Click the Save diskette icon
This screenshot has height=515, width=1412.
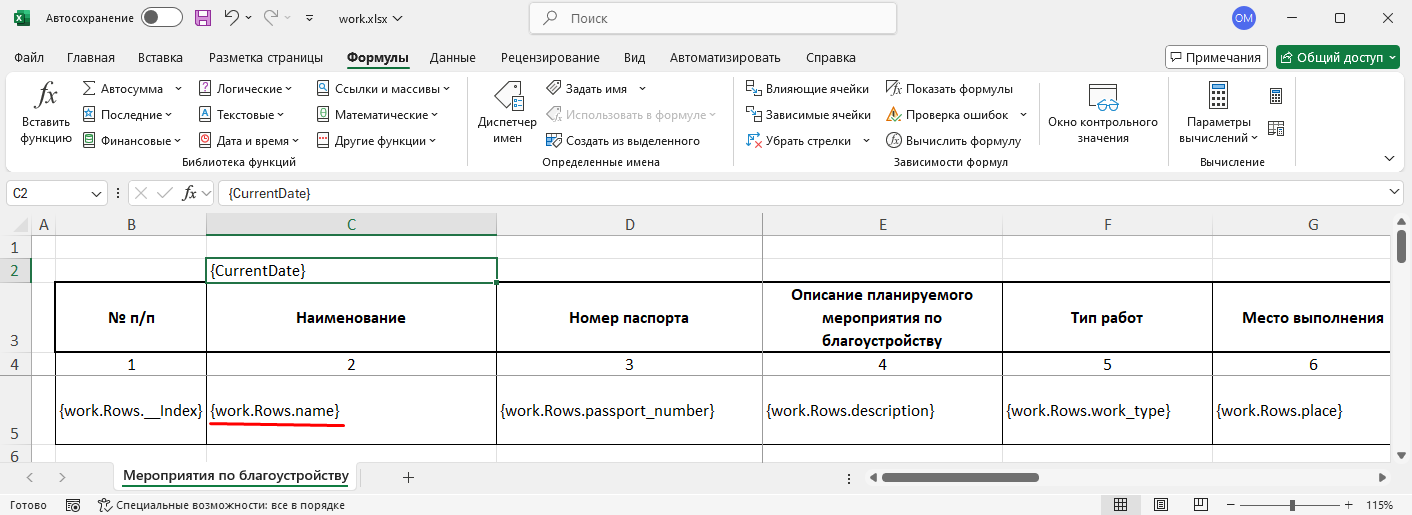(203, 18)
